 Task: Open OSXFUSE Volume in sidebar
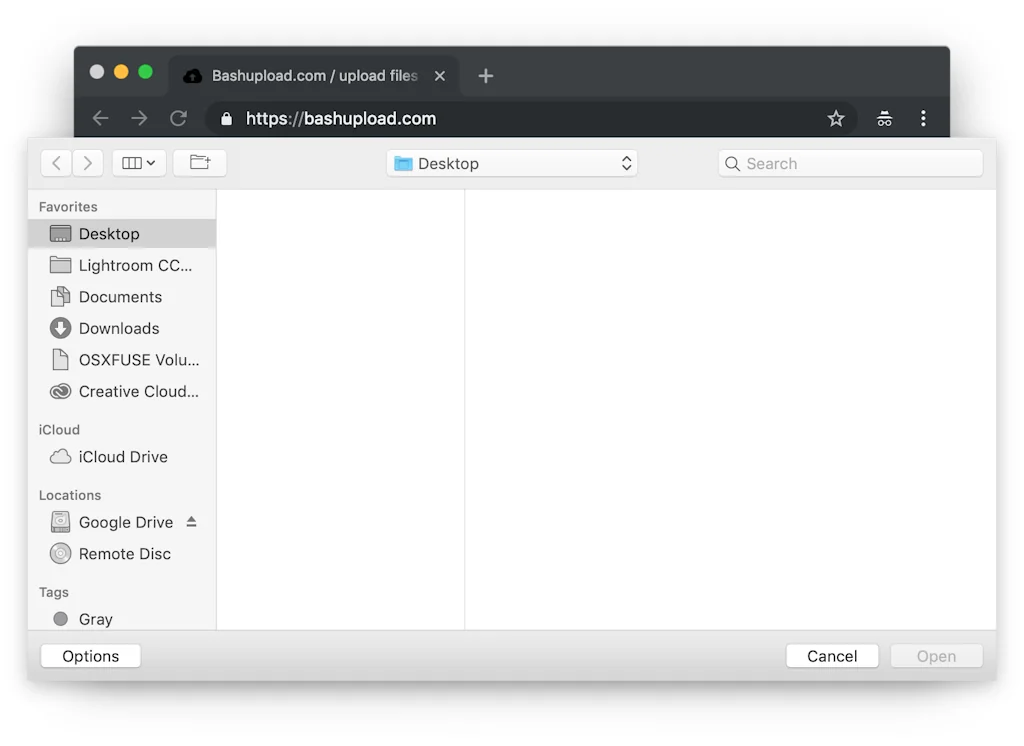[x=122, y=360]
